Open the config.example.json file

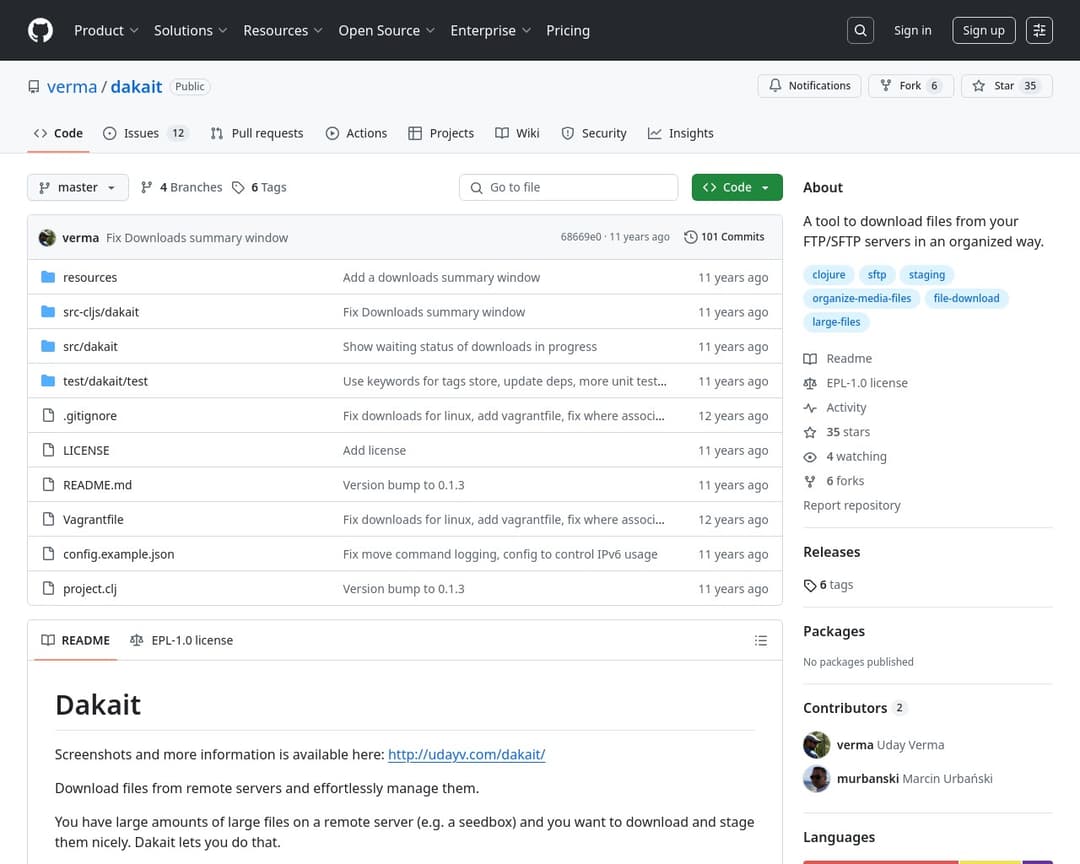pyautogui.click(x=118, y=554)
